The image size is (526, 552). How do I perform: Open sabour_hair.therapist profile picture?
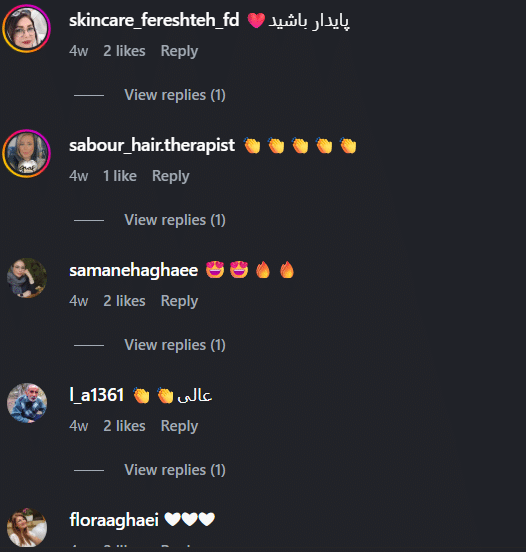[x=26, y=153]
